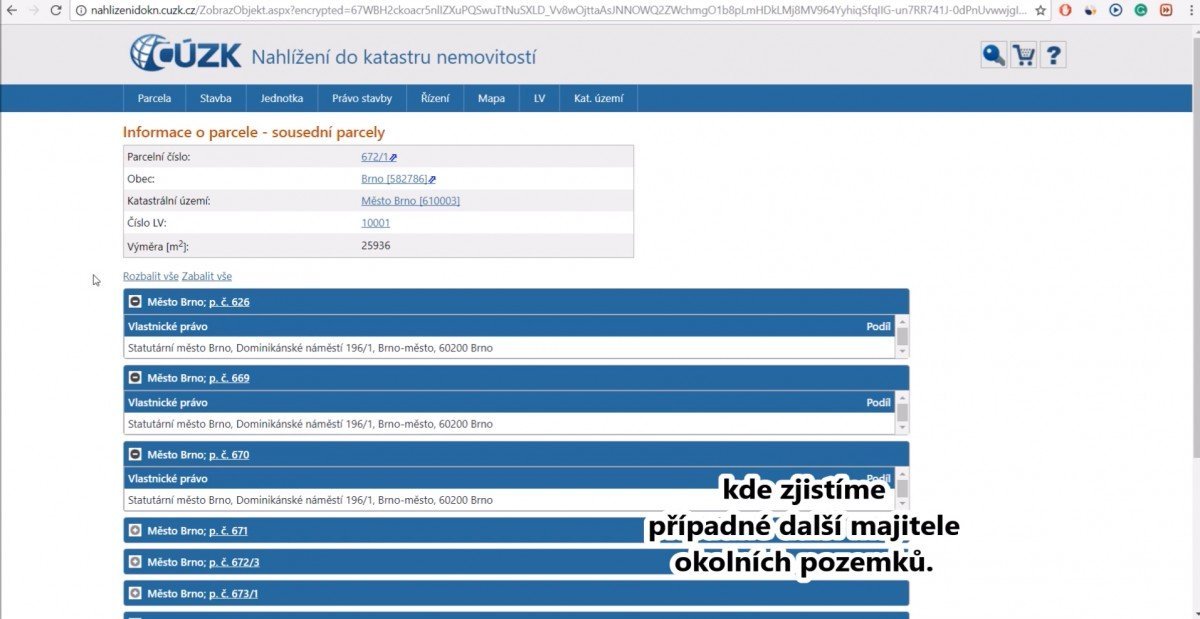Click the browser forward arrow
The width and height of the screenshot is (1200, 619).
[35, 10]
